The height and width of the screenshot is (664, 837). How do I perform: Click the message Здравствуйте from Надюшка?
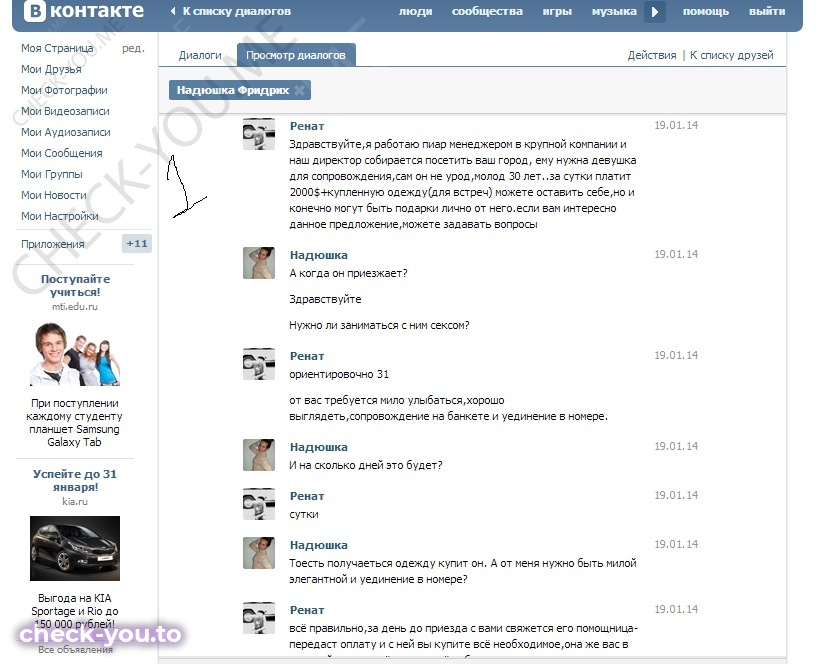[x=325, y=299]
